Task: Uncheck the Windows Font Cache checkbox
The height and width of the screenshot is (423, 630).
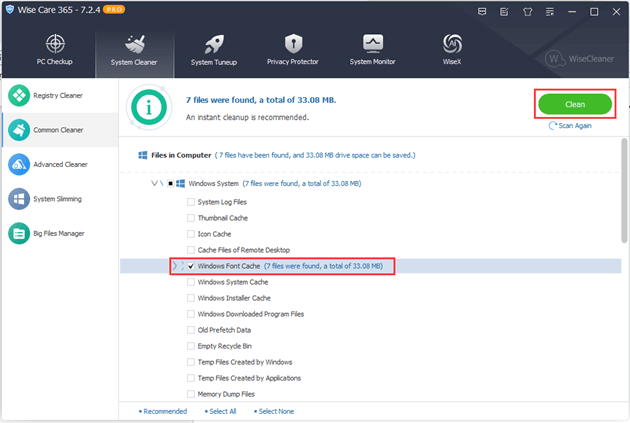Action: pos(191,266)
